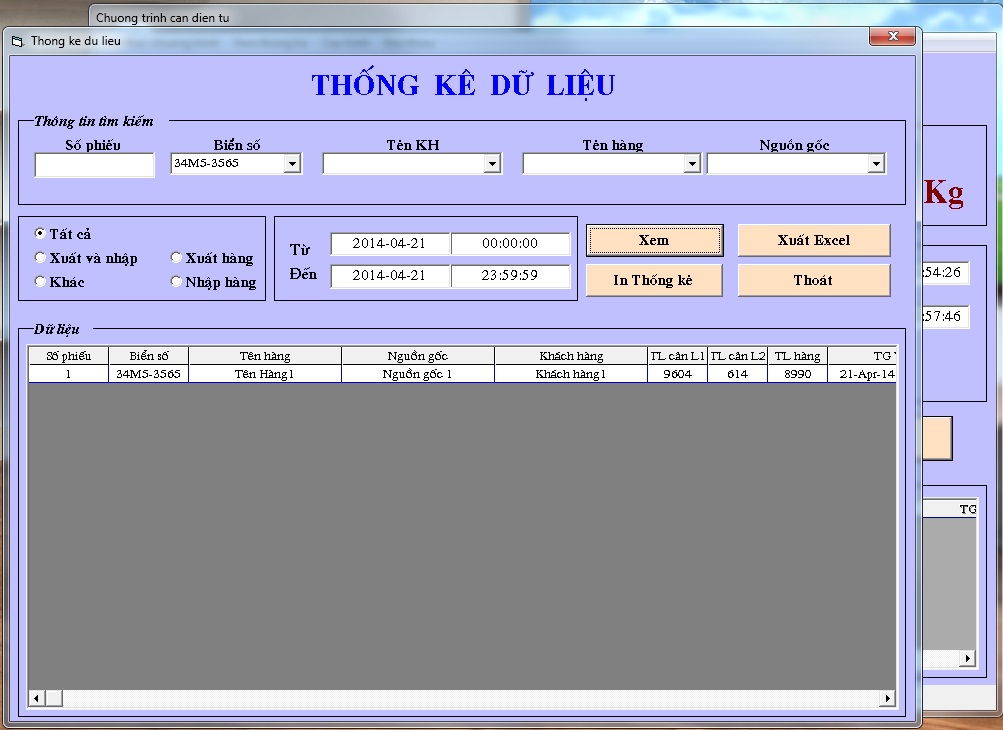
Task: Expand the Nguồn gốc dropdown
Action: 876,164
